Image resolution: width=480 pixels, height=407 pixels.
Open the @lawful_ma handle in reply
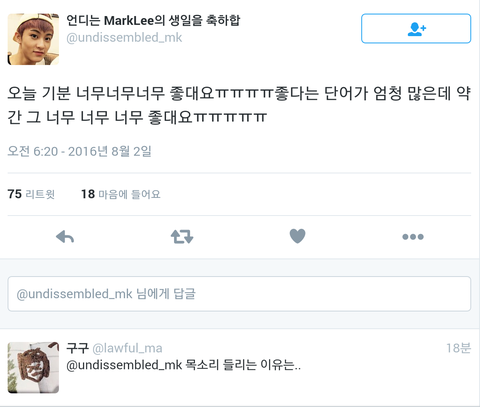click(127, 348)
